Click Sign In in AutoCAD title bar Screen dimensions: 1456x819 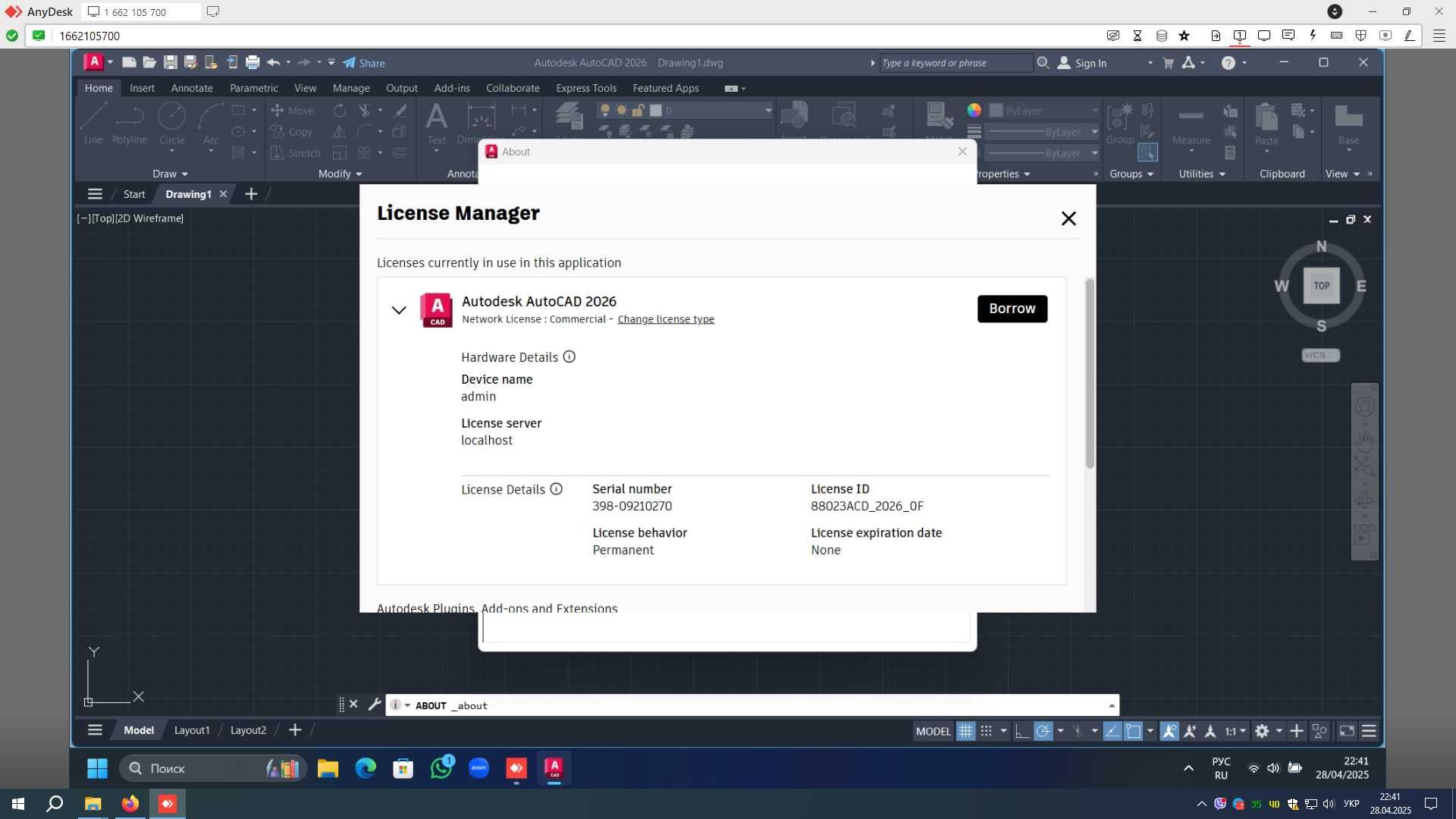pyautogui.click(x=1082, y=63)
